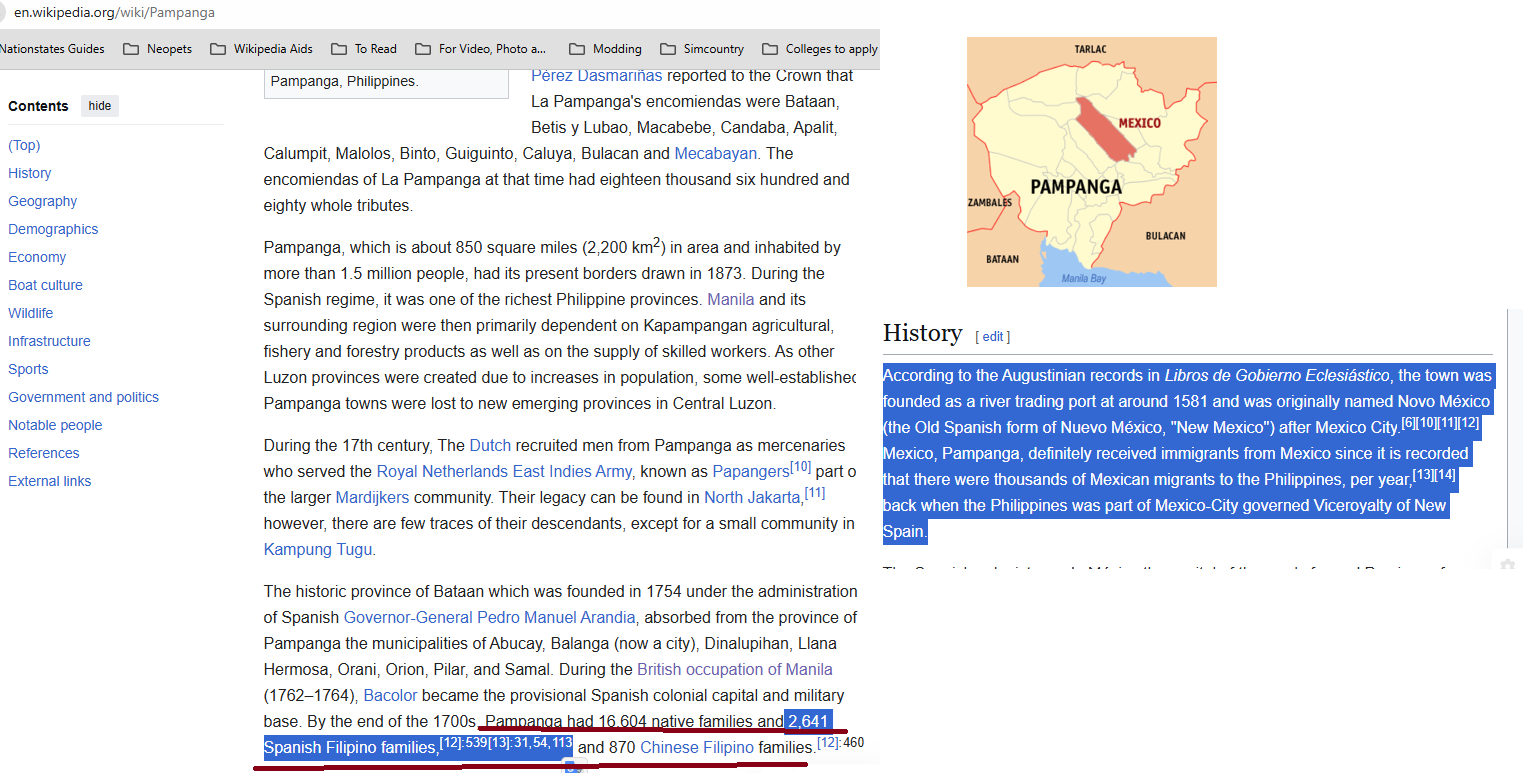The image size is (1523, 773).
Task: Open the To Read bookmark folder
Action: (x=364, y=49)
